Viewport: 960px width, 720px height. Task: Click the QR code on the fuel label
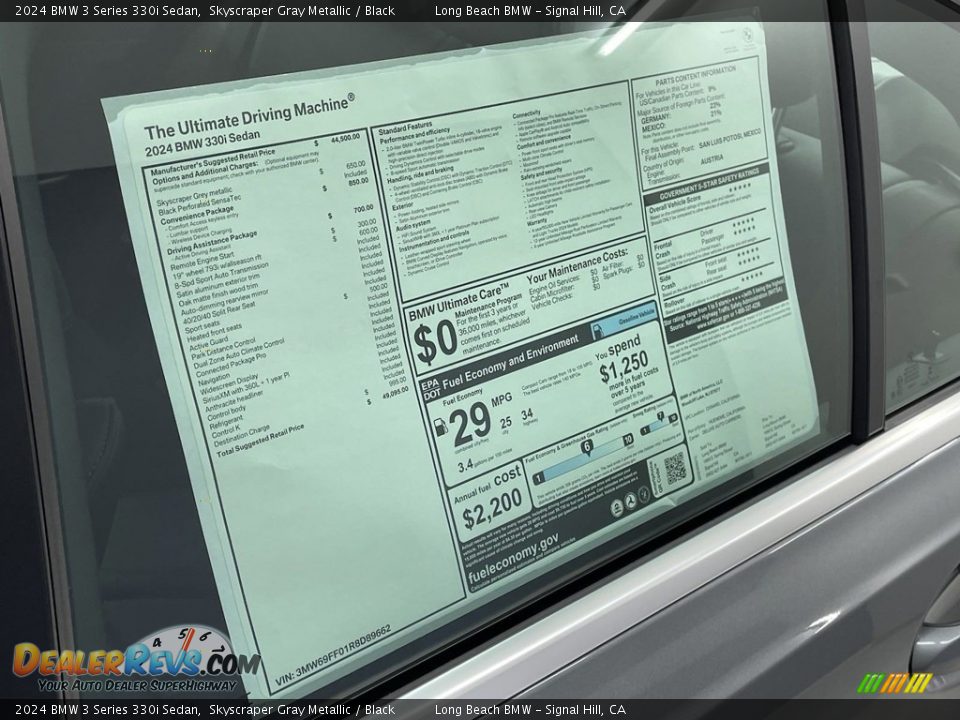click(x=675, y=468)
